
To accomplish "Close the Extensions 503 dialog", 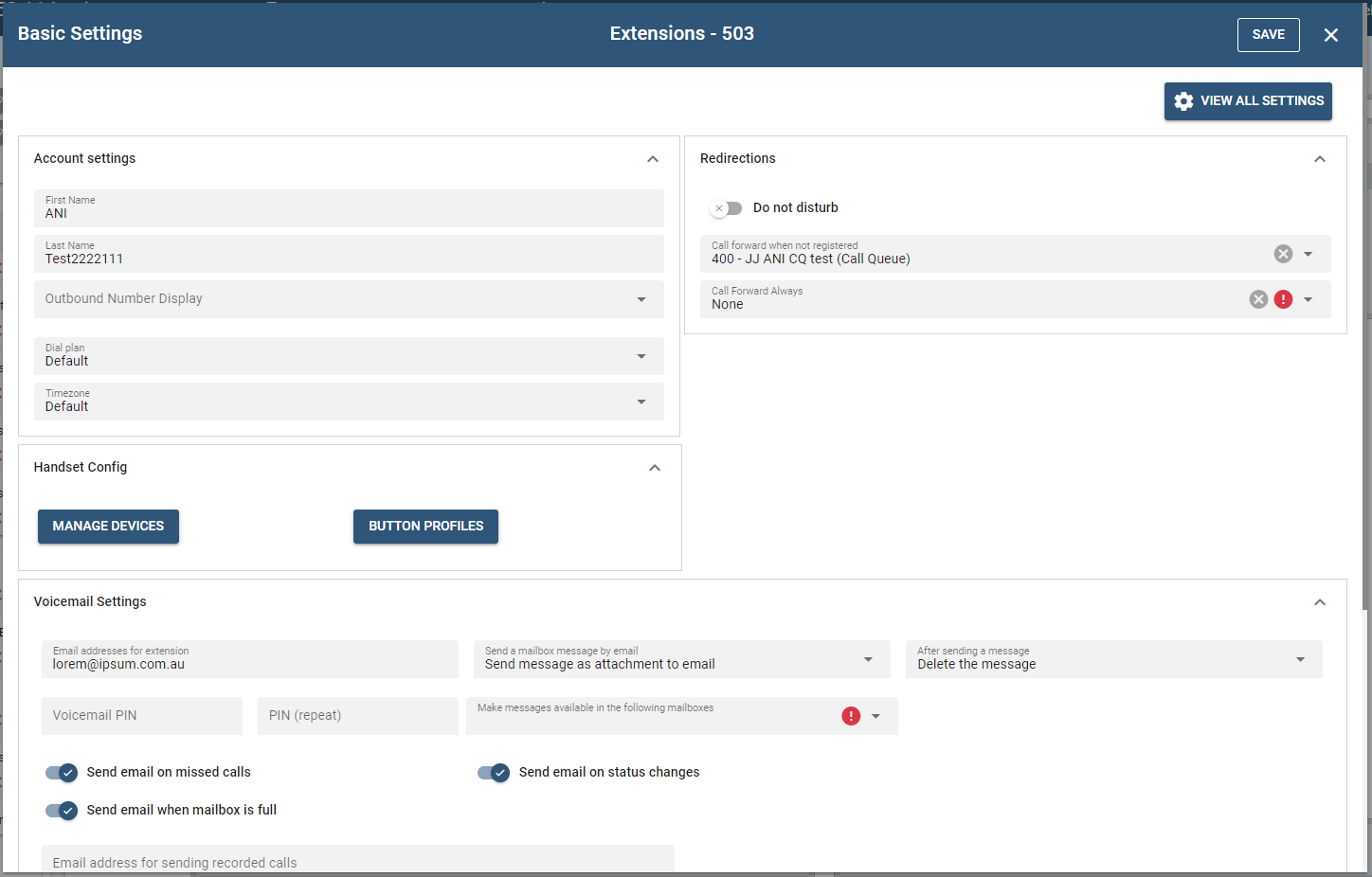I will click(1330, 35).
